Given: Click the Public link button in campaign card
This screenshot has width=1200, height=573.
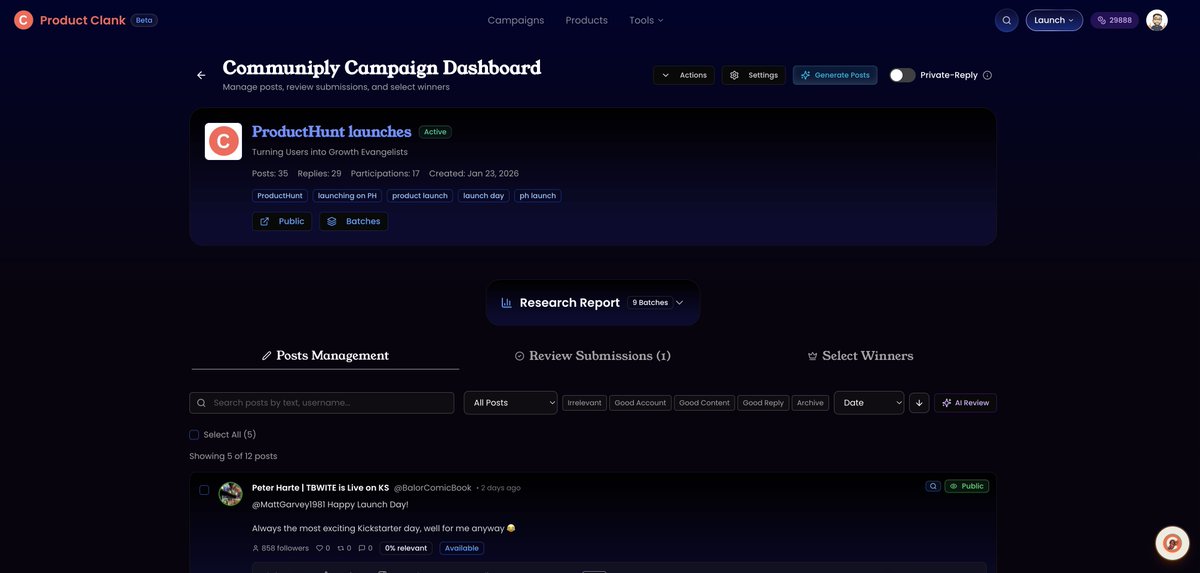Looking at the screenshot, I should tap(282, 221).
